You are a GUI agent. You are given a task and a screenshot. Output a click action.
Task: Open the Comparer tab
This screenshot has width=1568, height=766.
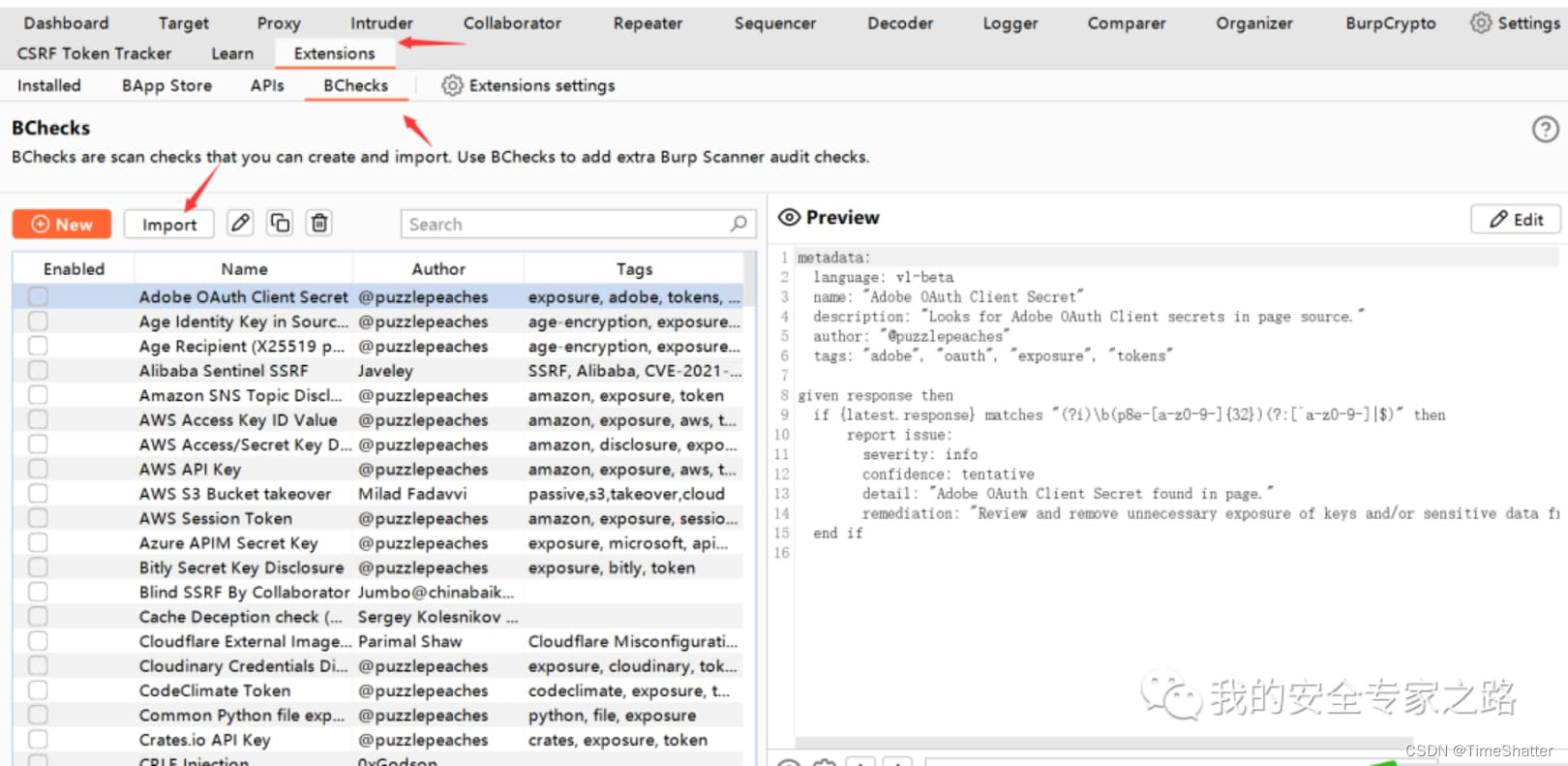point(1127,22)
